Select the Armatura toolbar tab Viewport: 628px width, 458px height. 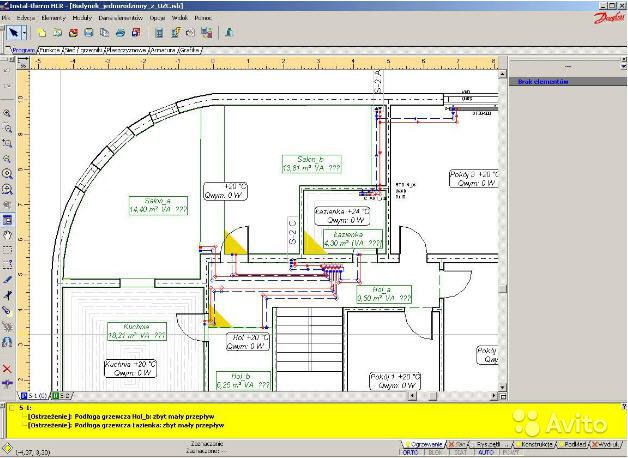pos(166,48)
